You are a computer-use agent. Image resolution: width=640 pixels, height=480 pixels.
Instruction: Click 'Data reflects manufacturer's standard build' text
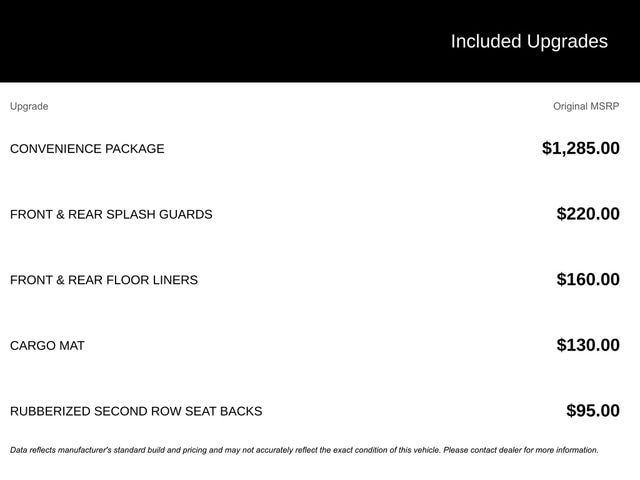(88, 450)
